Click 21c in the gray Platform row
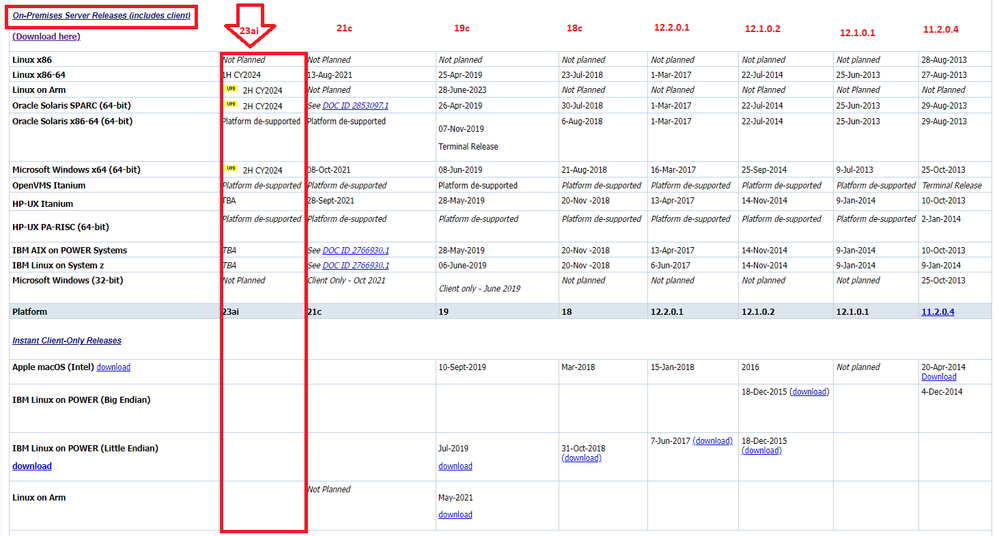 click(x=315, y=312)
